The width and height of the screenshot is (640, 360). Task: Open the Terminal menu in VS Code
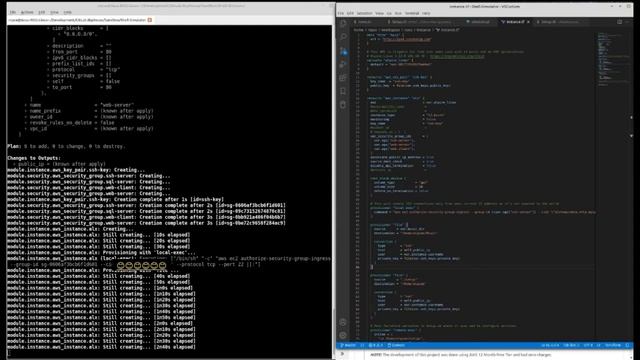click(x=412, y=13)
